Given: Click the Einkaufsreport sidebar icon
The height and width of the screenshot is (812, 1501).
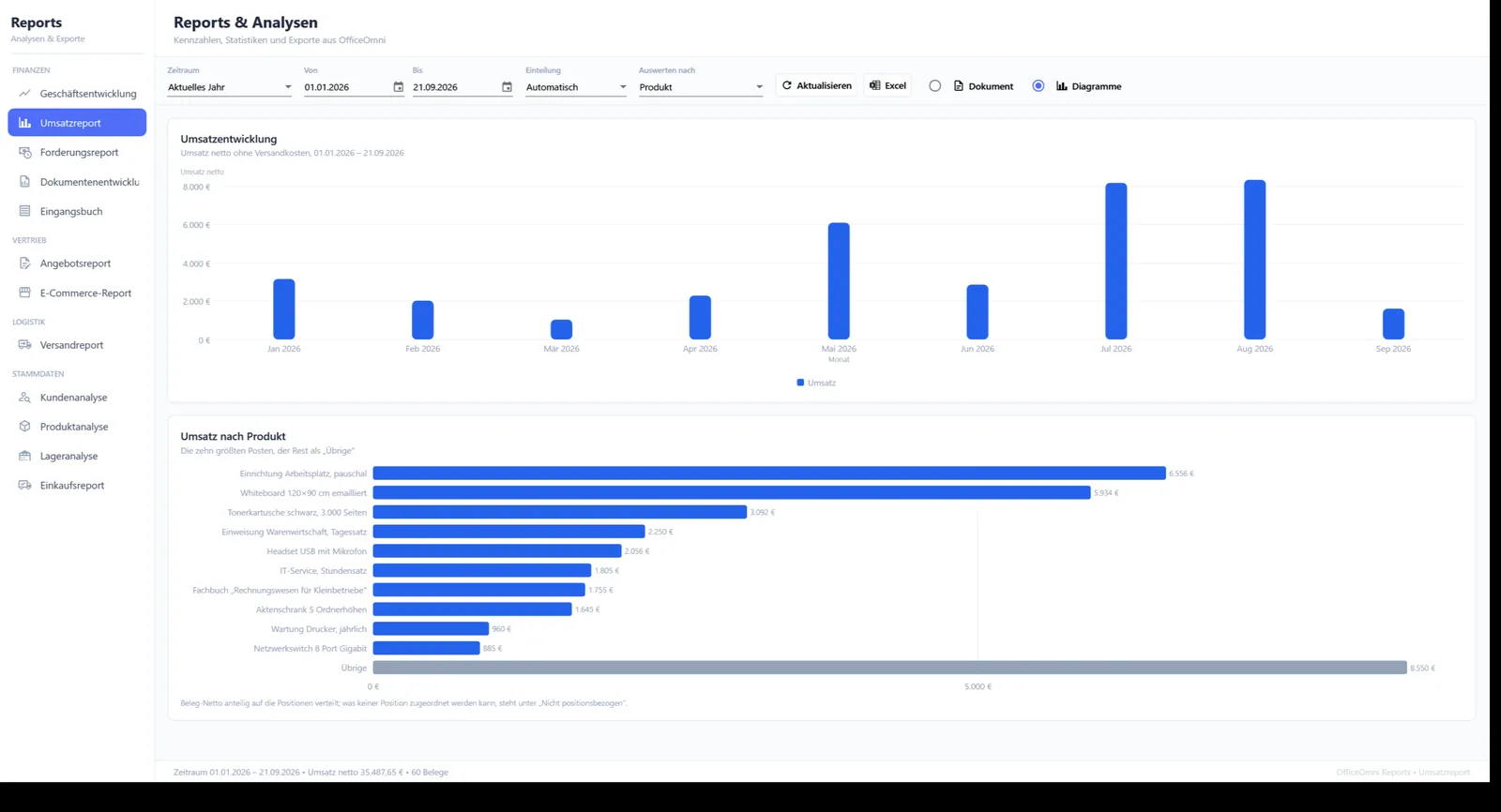Looking at the screenshot, I should (25, 486).
